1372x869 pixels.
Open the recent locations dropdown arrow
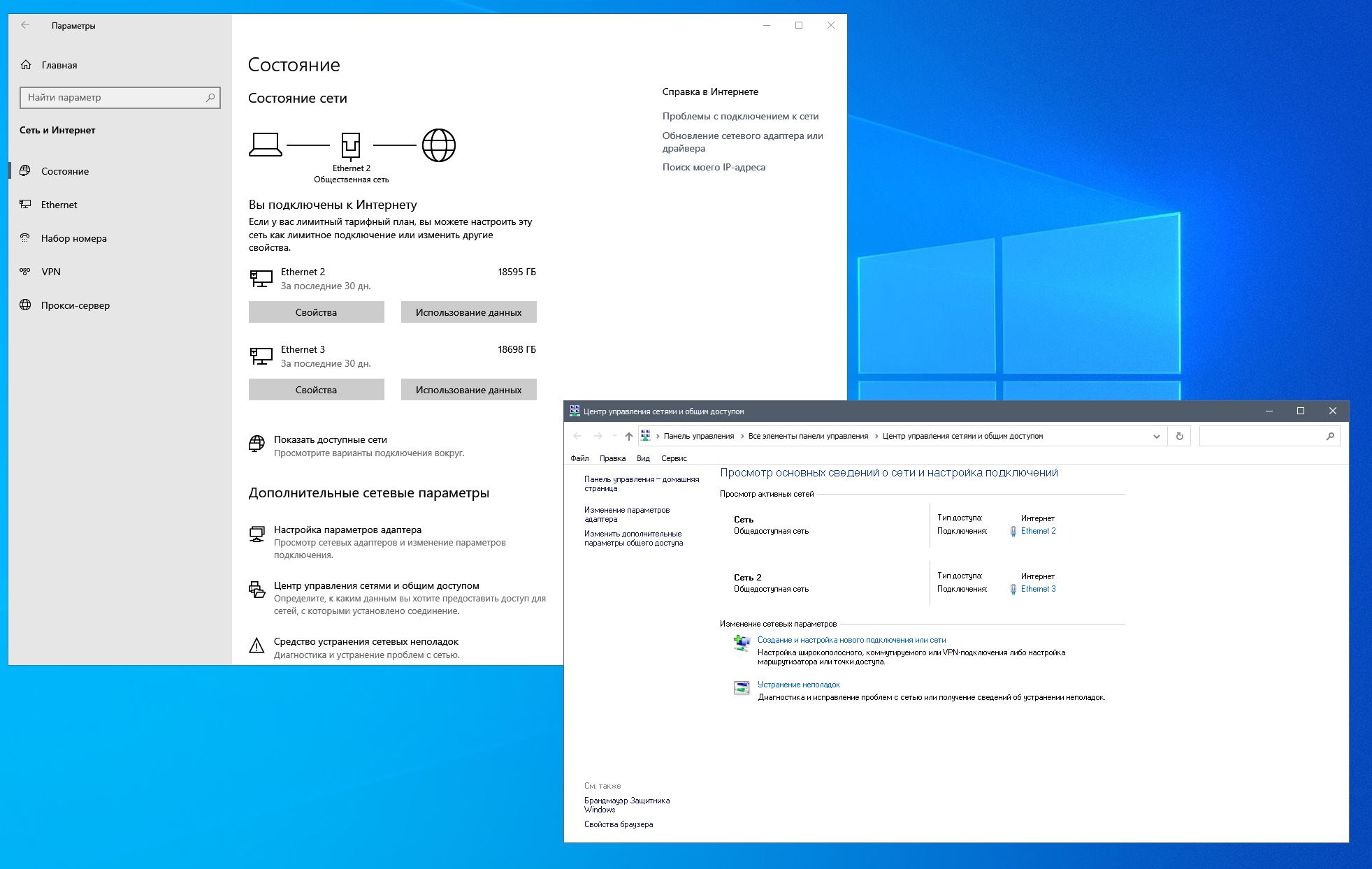[x=614, y=436]
